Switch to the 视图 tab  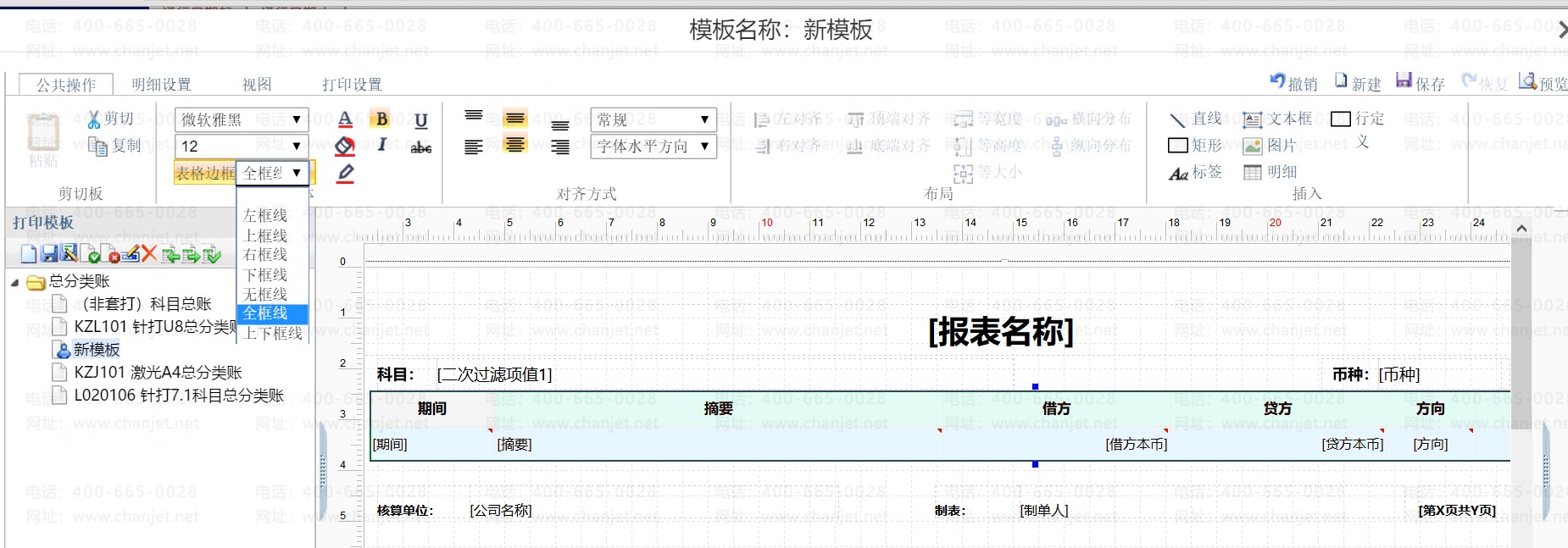tap(257, 84)
